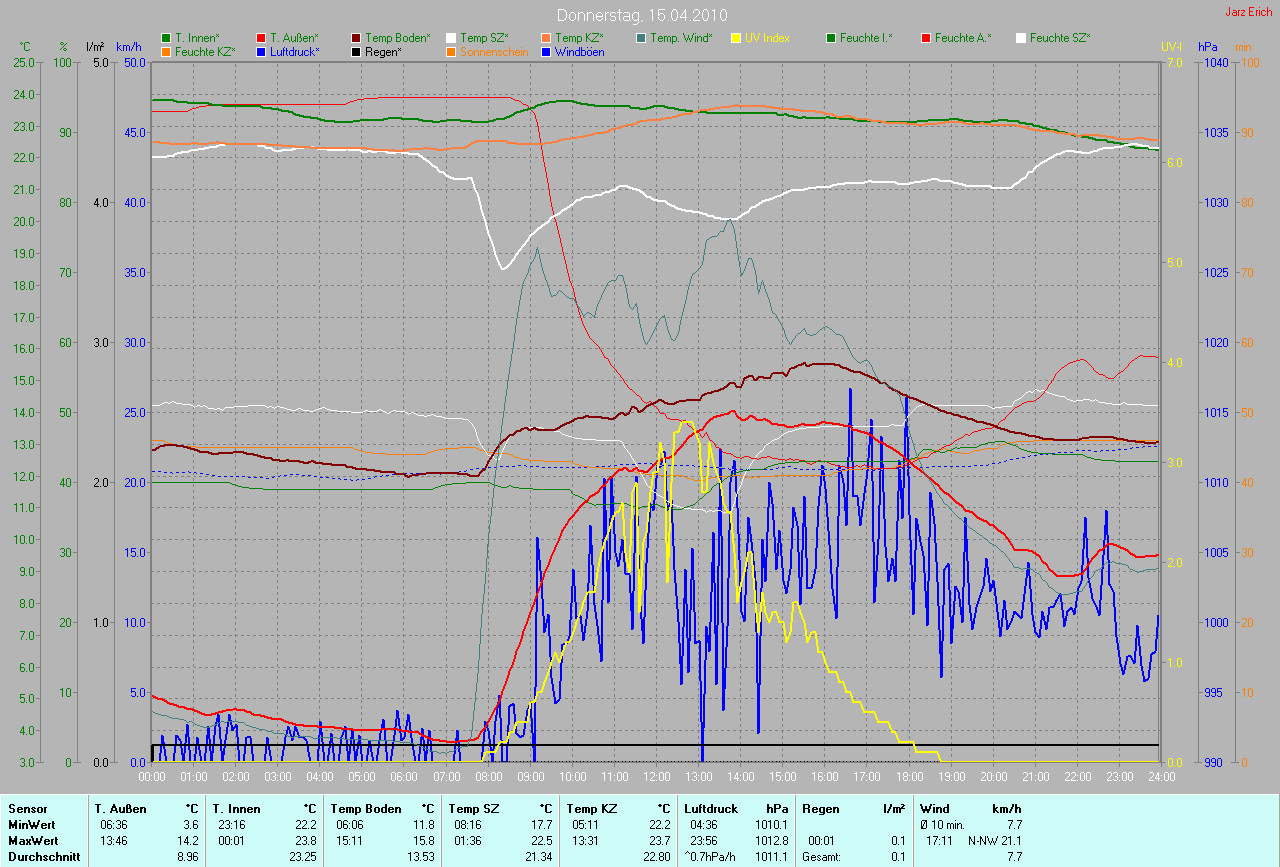This screenshot has height=867, width=1280.
Task: Click the '06:00' time axis label
Action: click(x=404, y=776)
